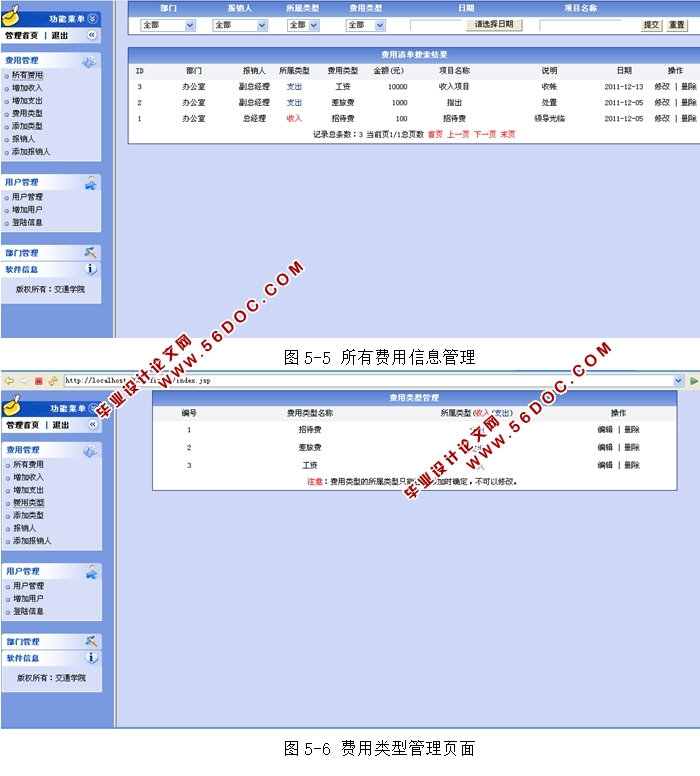Image resolution: width=700 pixels, height=776 pixels.
Task: Click the browser Back arrow in figure 5-6
Action: [9, 381]
